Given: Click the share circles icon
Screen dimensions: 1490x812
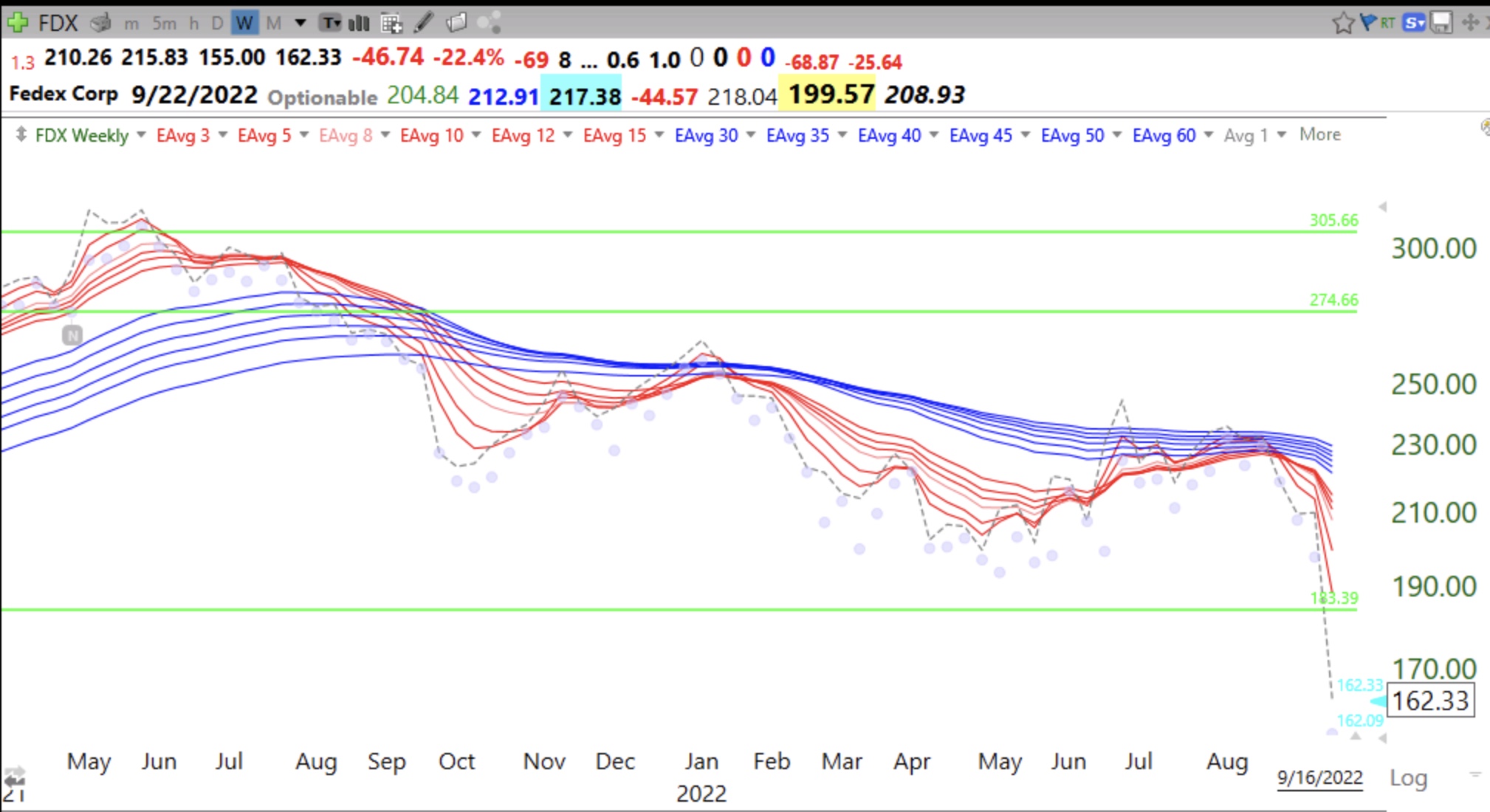Looking at the screenshot, I should point(489,23).
